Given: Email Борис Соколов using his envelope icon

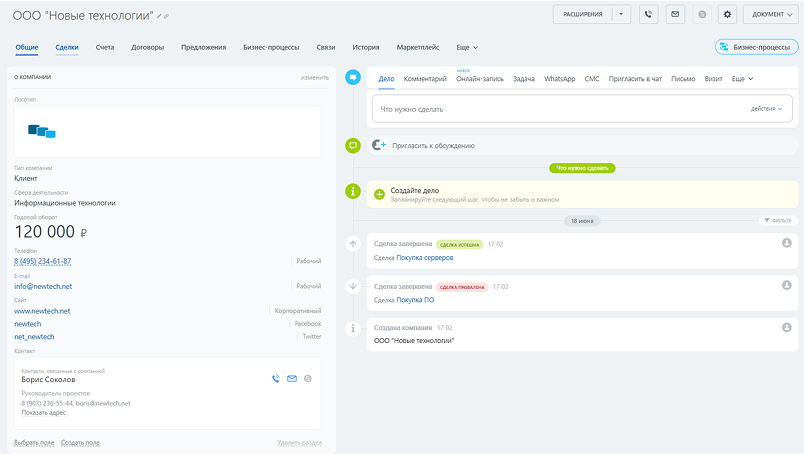Looking at the screenshot, I should 292,379.
